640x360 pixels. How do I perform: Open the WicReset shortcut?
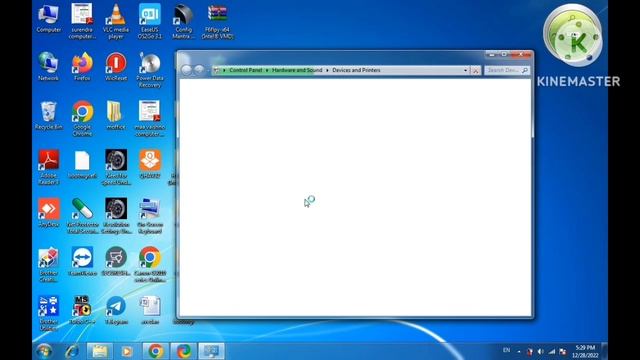click(x=116, y=67)
